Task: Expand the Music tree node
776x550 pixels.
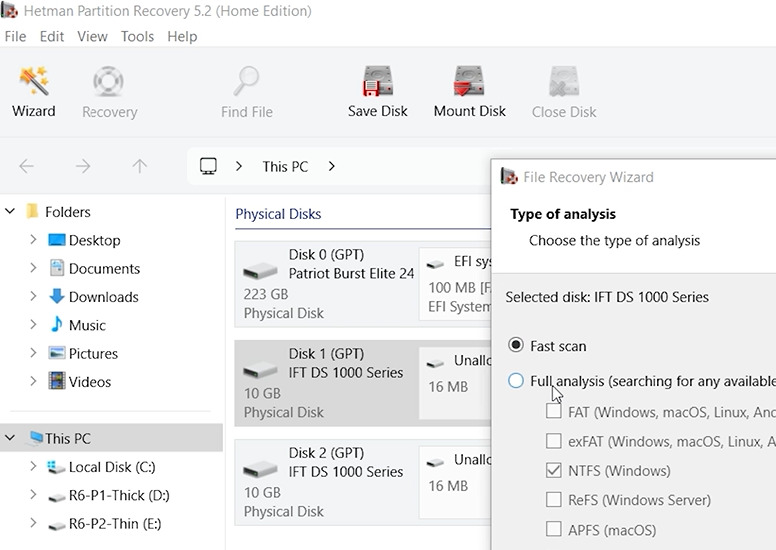Action: (33, 324)
